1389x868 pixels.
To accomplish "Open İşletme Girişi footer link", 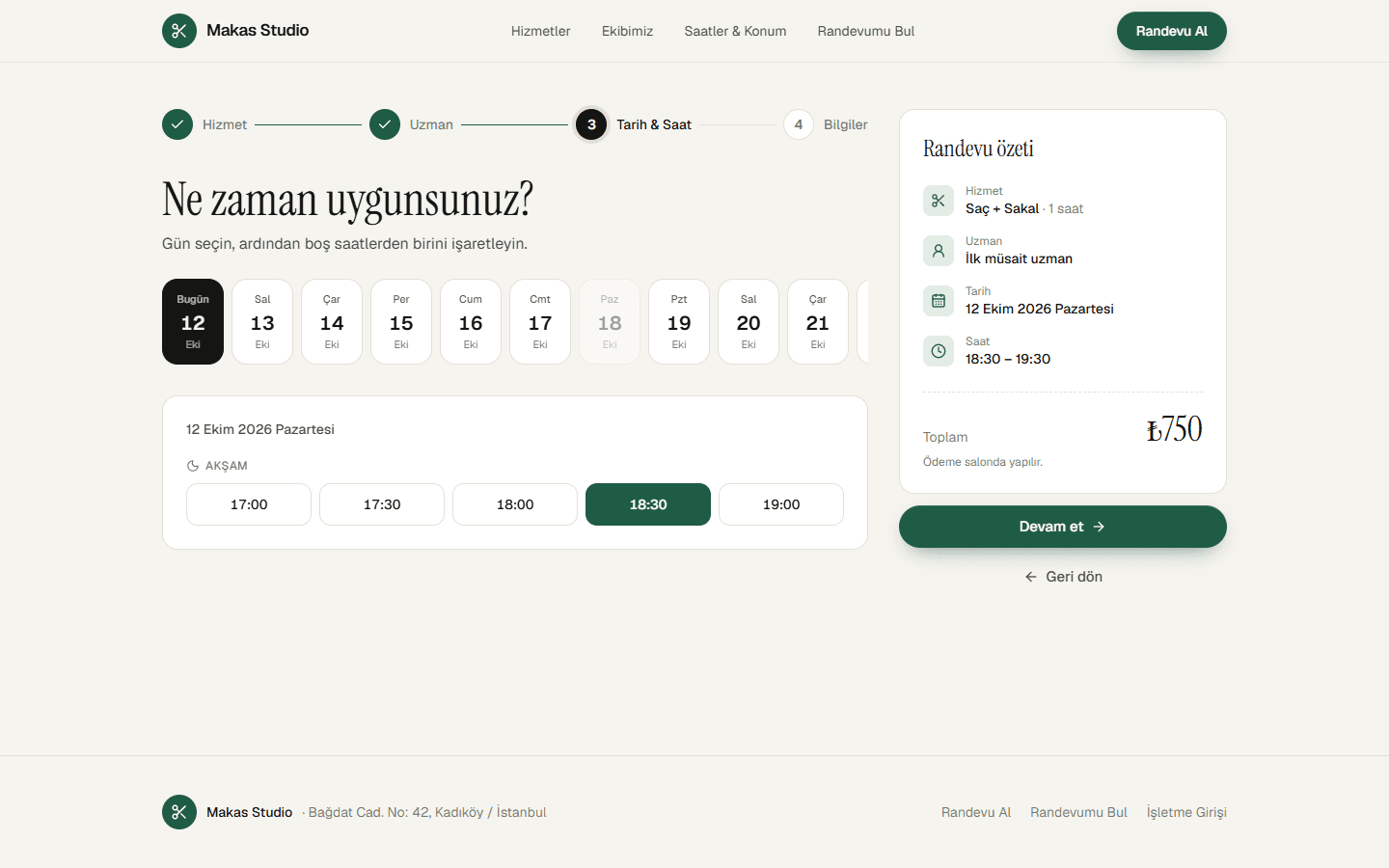I will tap(1186, 812).
